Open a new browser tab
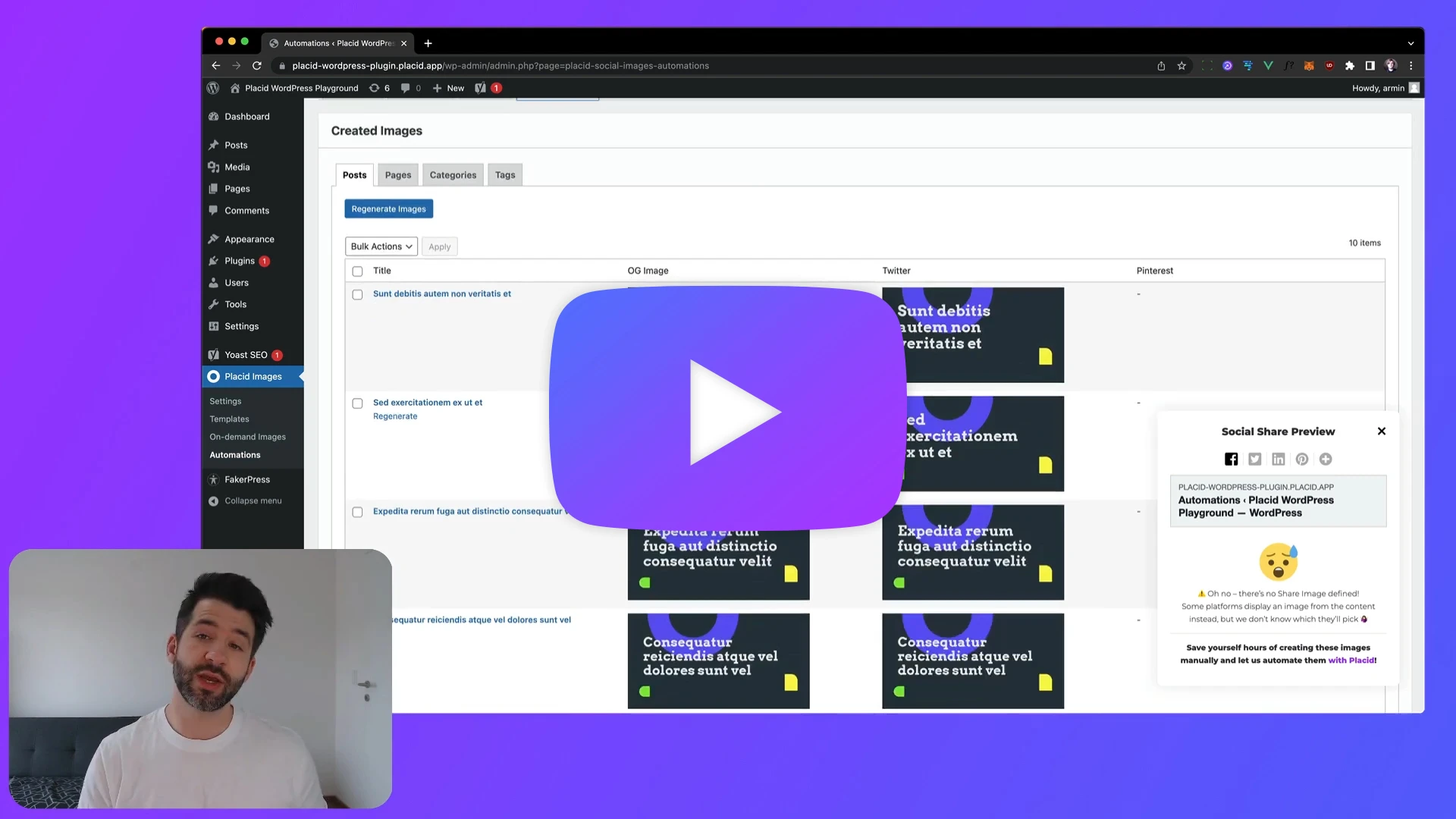Screen dimensions: 1456x819 point(428,43)
